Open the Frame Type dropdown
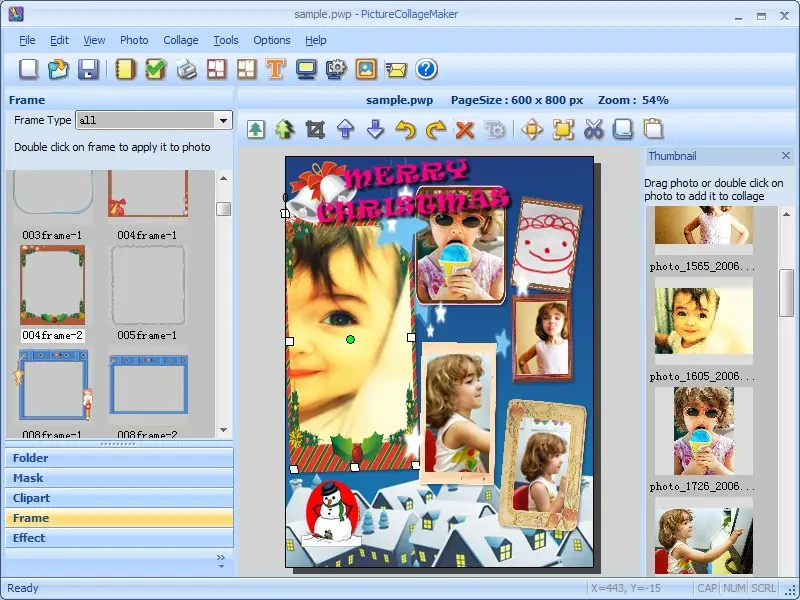800x600 pixels. click(x=223, y=120)
